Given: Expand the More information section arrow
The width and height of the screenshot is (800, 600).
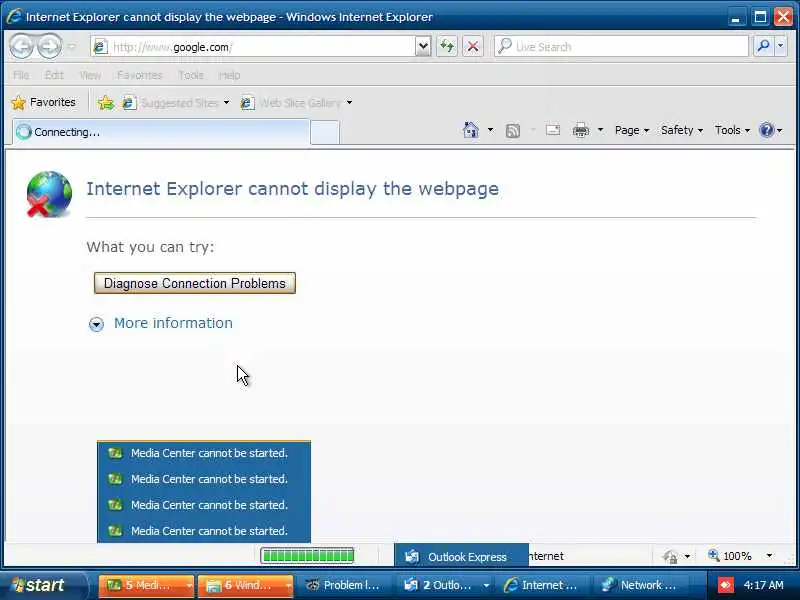Looking at the screenshot, I should [96, 324].
